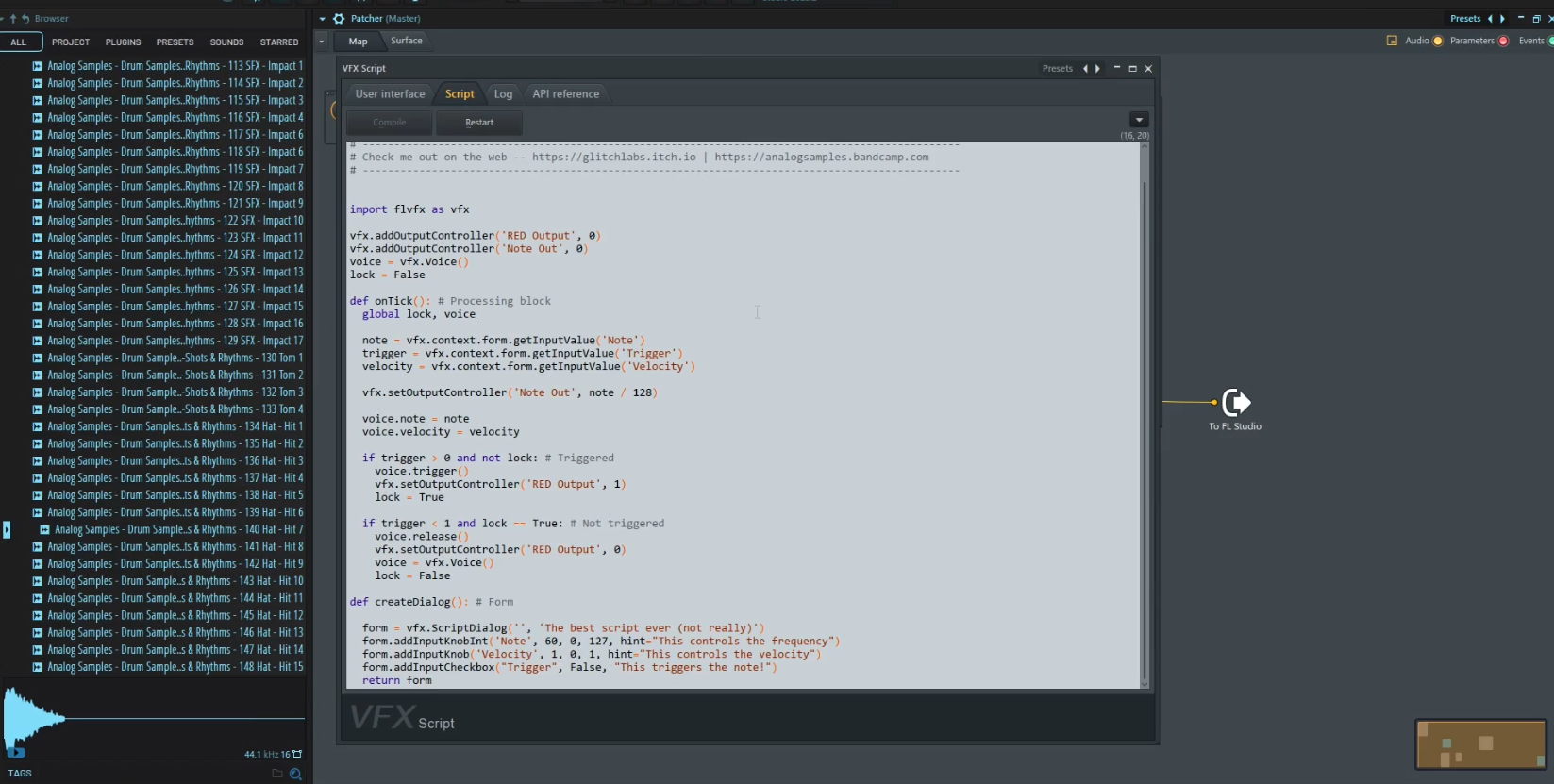Image resolution: width=1554 pixels, height=784 pixels.
Task: Expand the dropdown left of Map tab
Action: point(322,42)
